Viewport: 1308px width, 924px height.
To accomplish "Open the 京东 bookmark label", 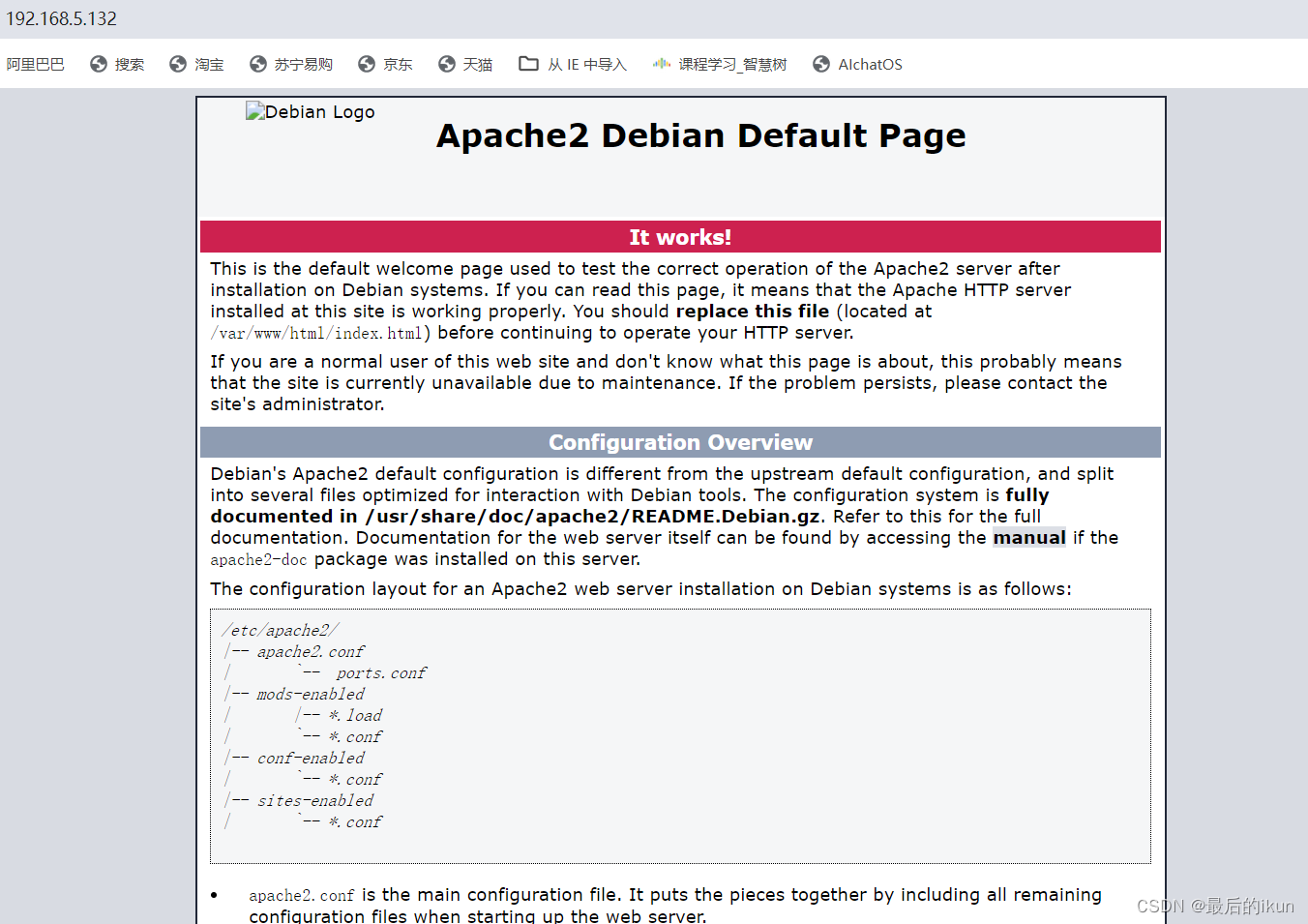I will (x=398, y=64).
